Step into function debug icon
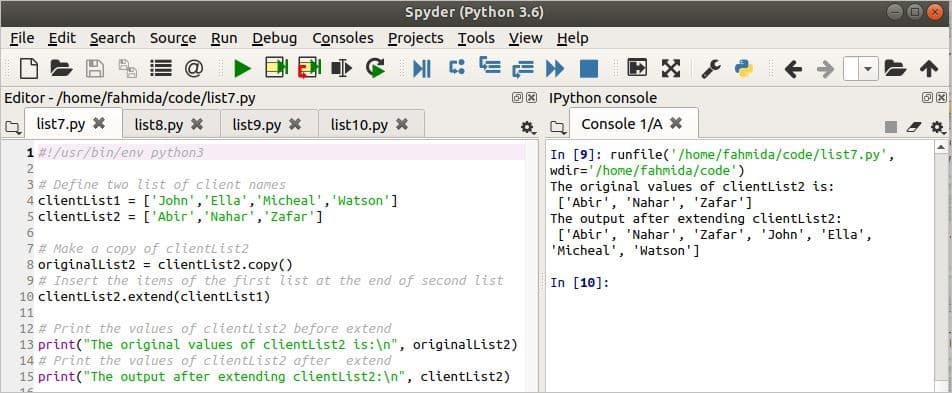 click(490, 67)
